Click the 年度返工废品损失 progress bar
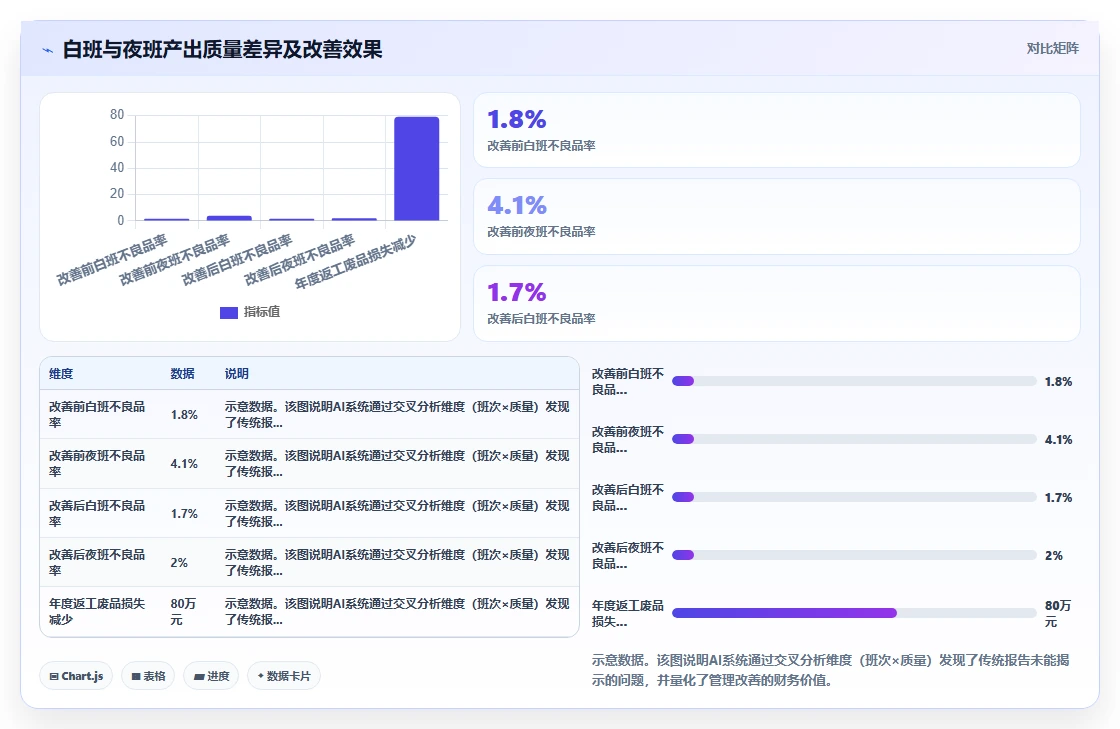The width and height of the screenshot is (1120, 729). coord(854,613)
